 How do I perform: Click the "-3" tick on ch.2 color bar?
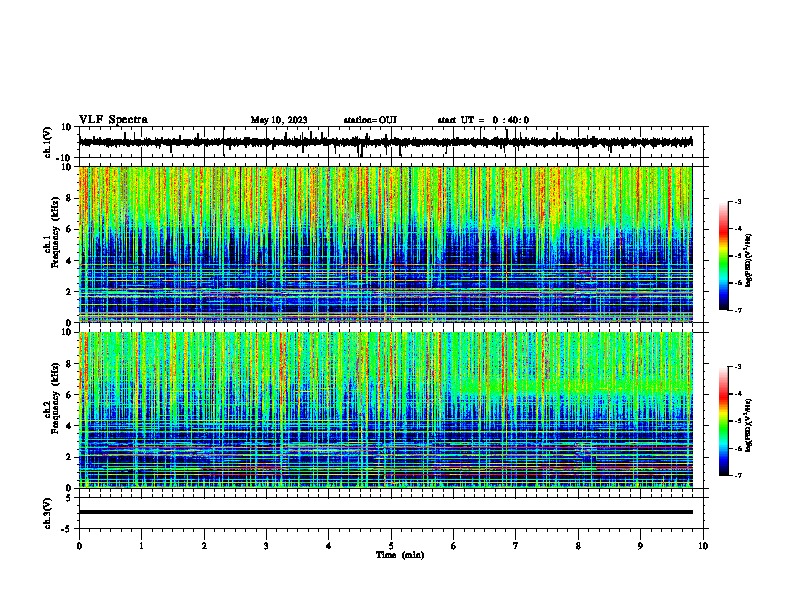[x=737, y=367]
